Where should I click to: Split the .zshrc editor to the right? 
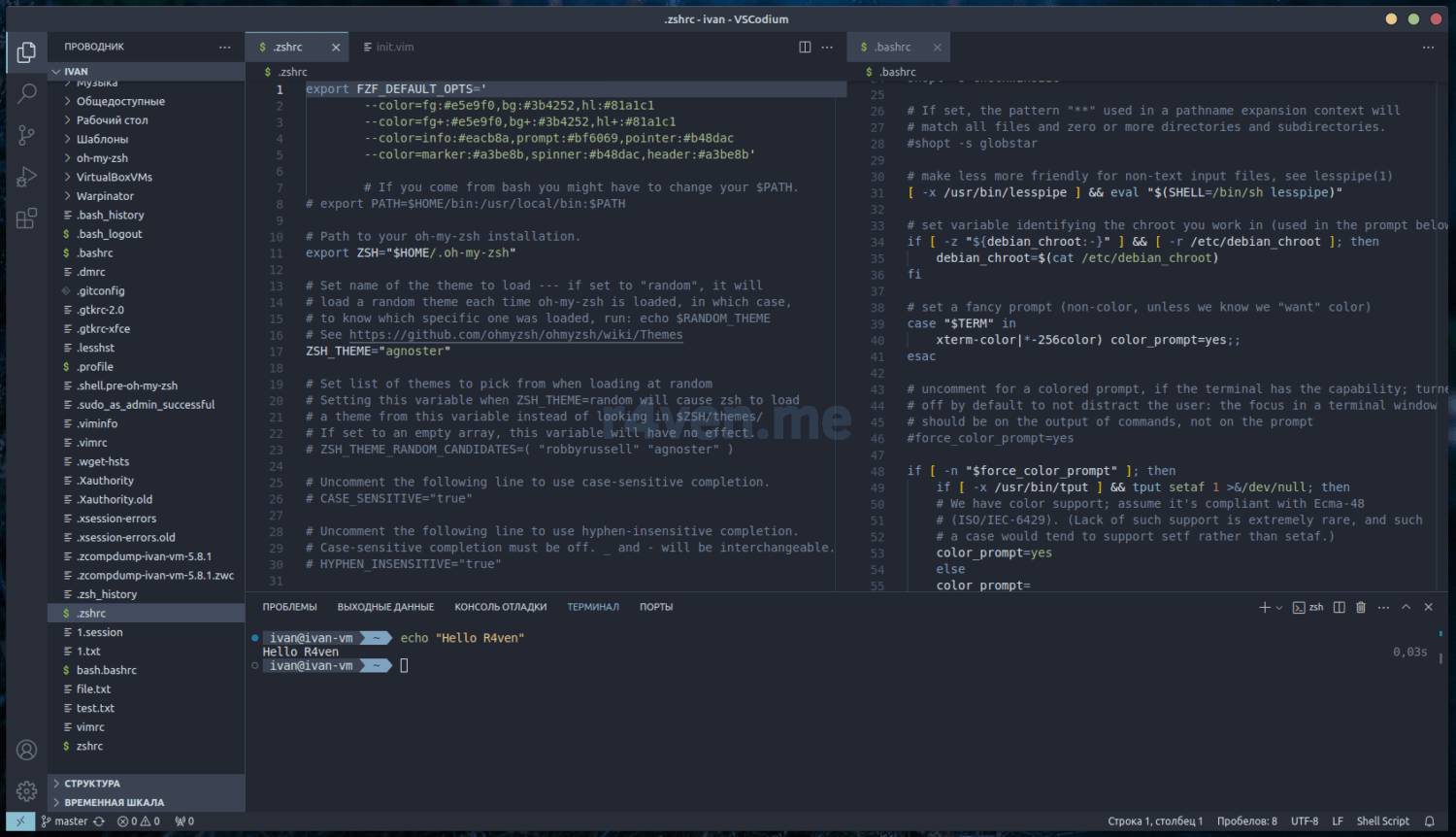(805, 47)
